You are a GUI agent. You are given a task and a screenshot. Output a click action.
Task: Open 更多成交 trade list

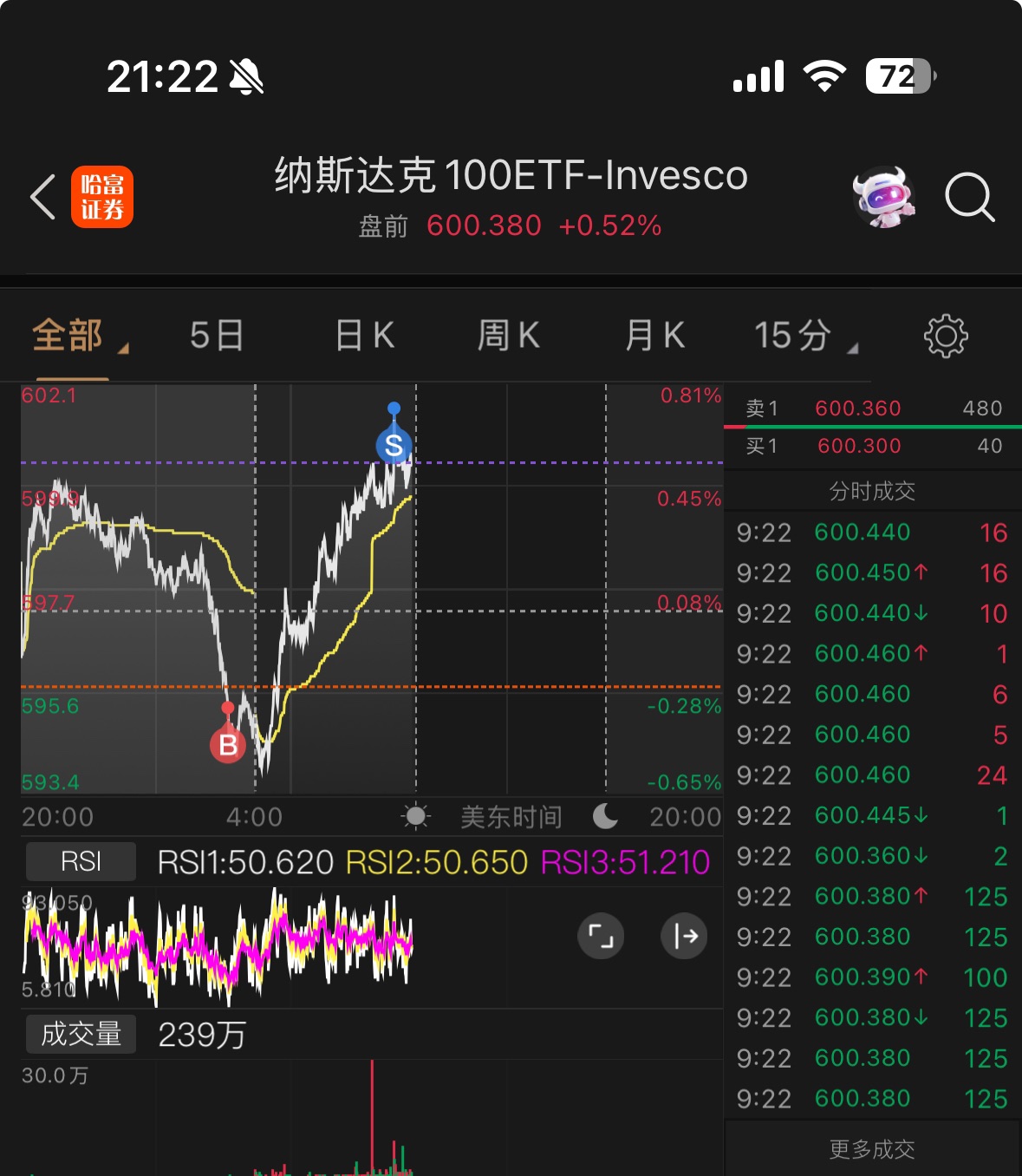pos(872,1149)
